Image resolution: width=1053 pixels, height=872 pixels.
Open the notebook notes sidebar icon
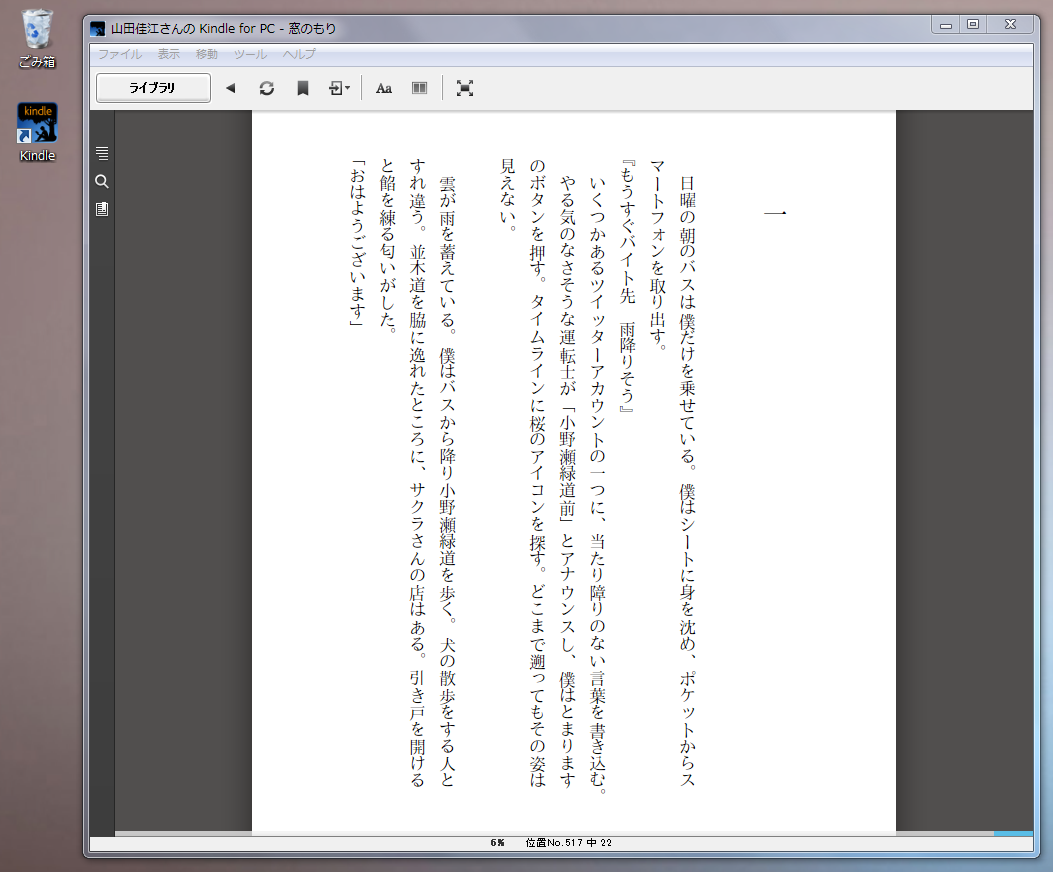click(102, 209)
